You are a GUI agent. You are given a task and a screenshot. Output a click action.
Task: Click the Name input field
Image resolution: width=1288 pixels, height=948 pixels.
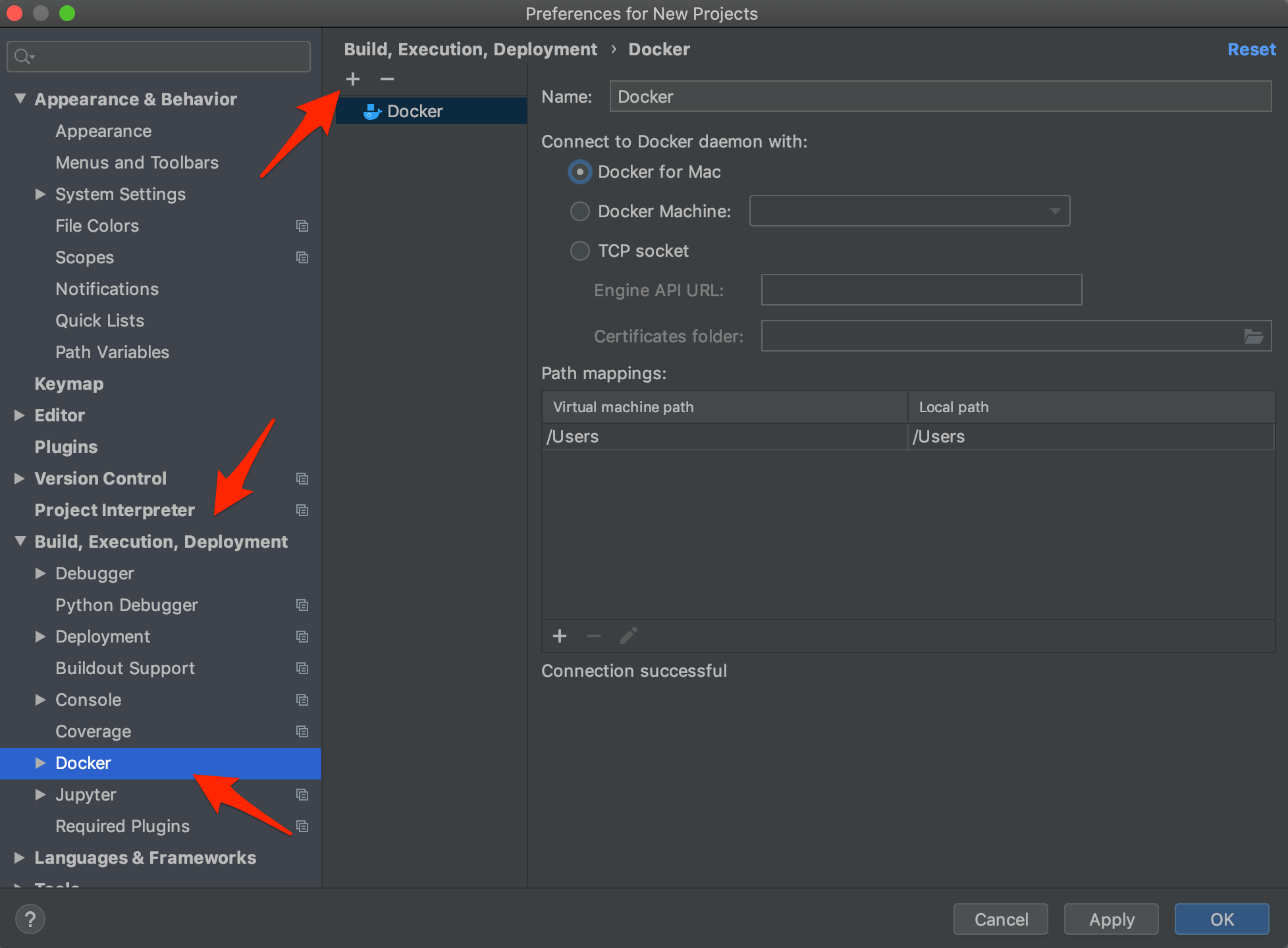940,97
